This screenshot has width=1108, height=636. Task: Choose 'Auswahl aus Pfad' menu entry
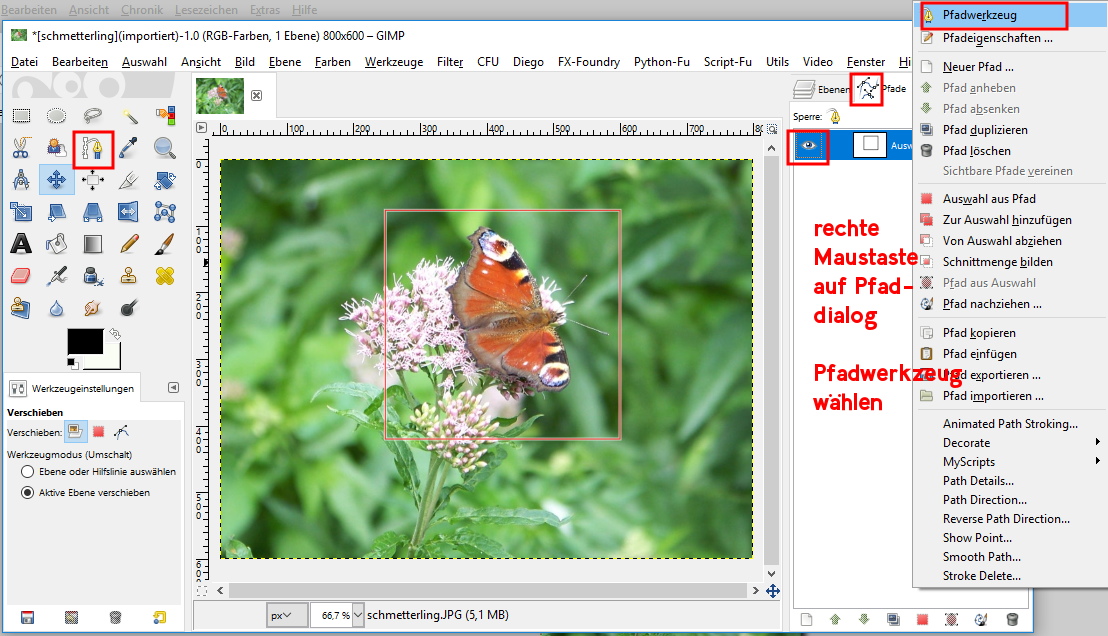[988, 199]
